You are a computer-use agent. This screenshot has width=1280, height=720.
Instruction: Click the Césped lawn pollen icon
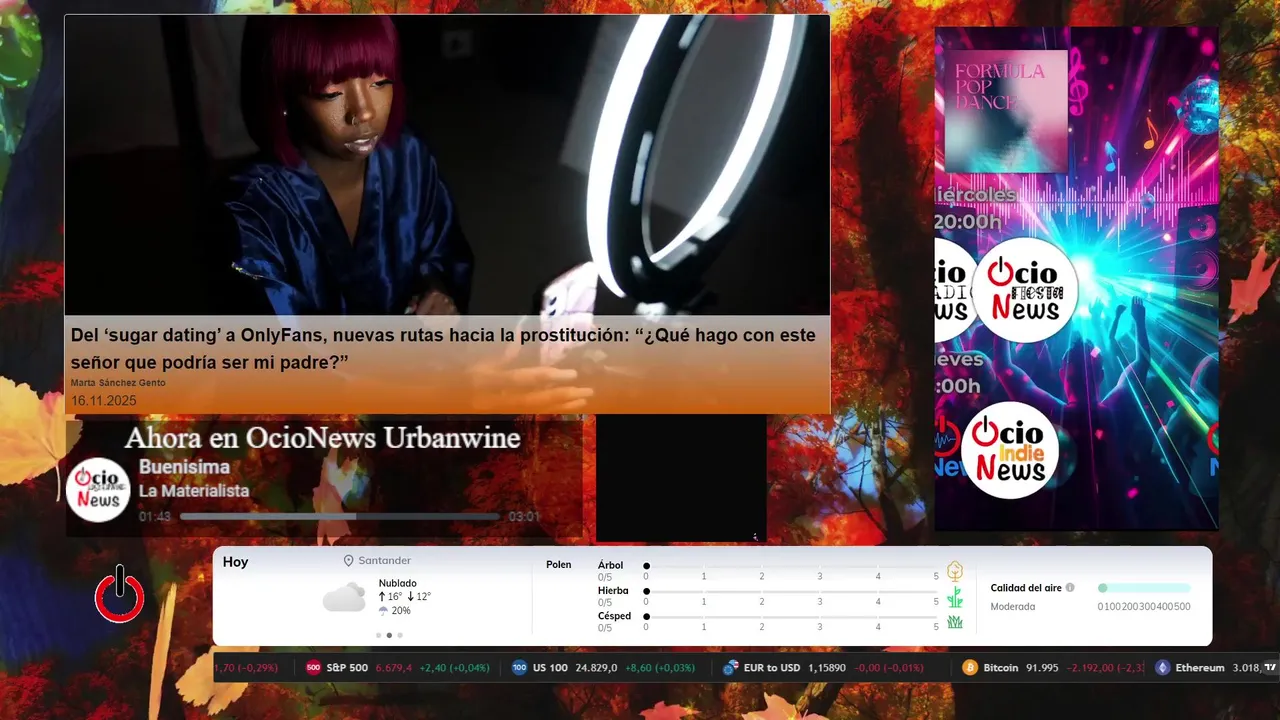pyautogui.click(x=955, y=622)
